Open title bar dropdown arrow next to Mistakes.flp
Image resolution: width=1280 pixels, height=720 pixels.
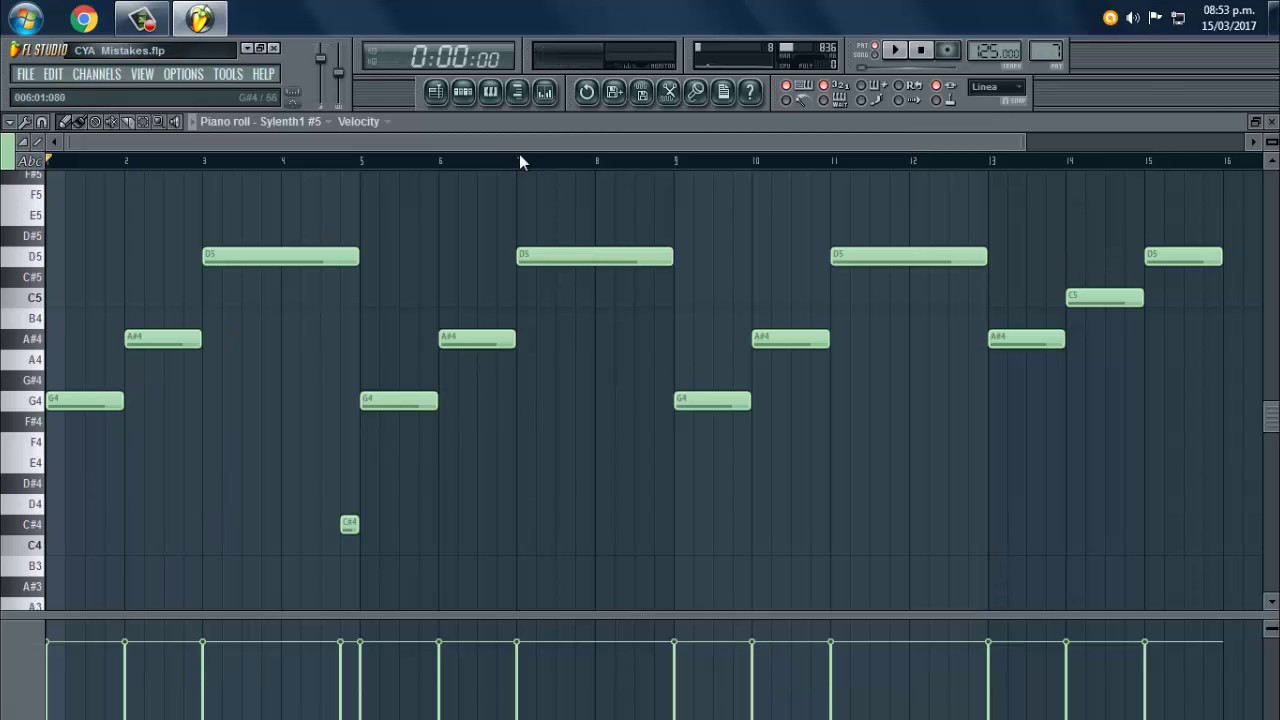coord(247,49)
